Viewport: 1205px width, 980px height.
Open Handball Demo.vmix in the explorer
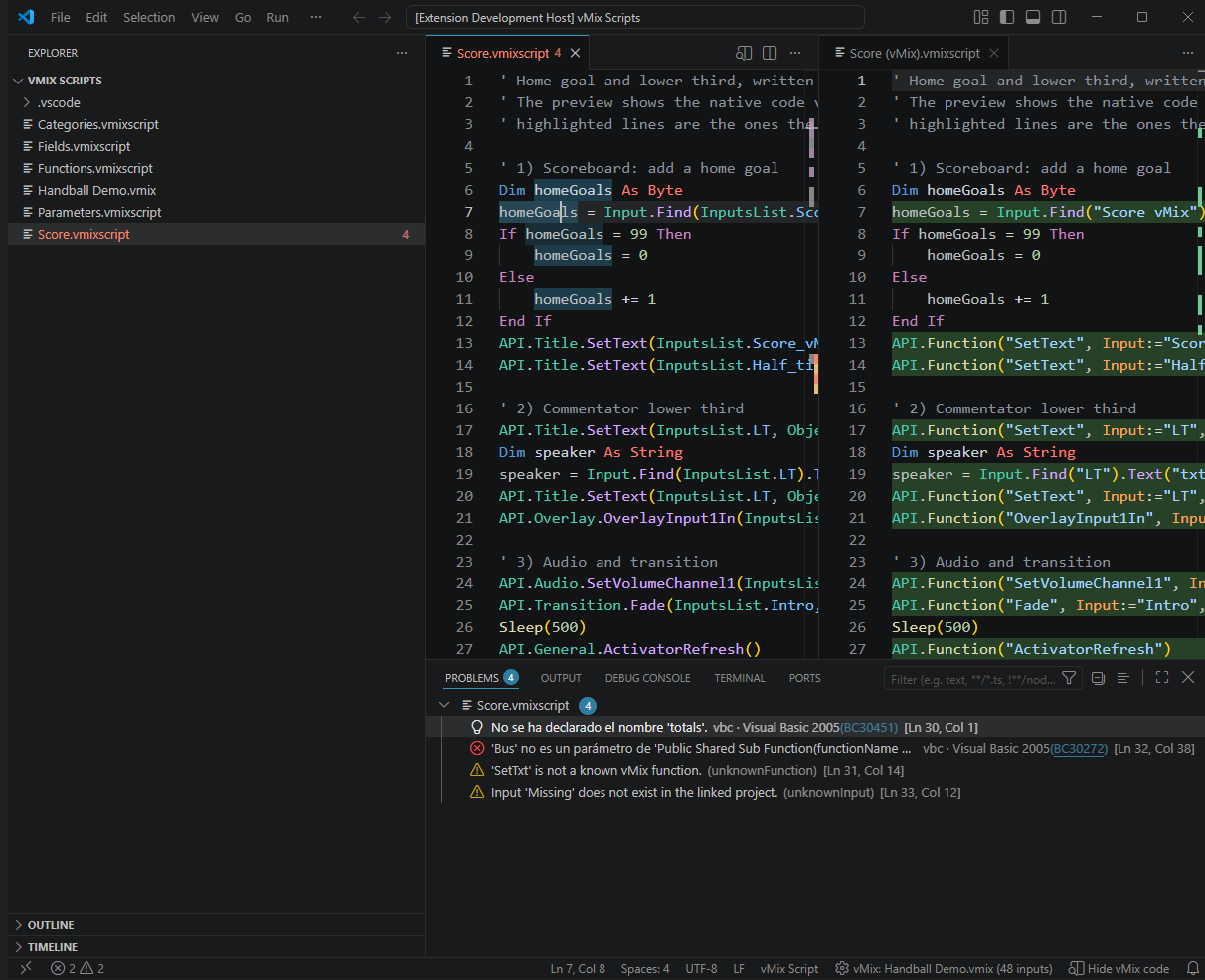tap(216, 190)
